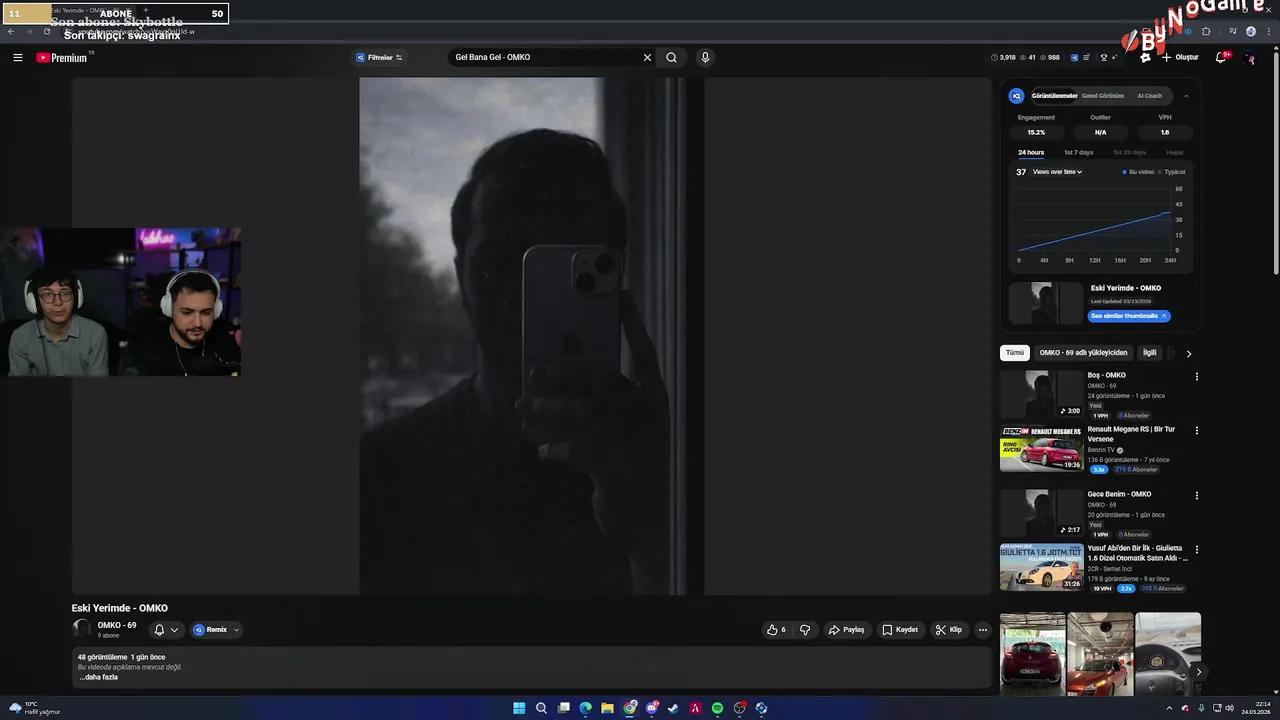
Task: Click the See similar thumbnails button
Action: pyautogui.click(x=1129, y=316)
